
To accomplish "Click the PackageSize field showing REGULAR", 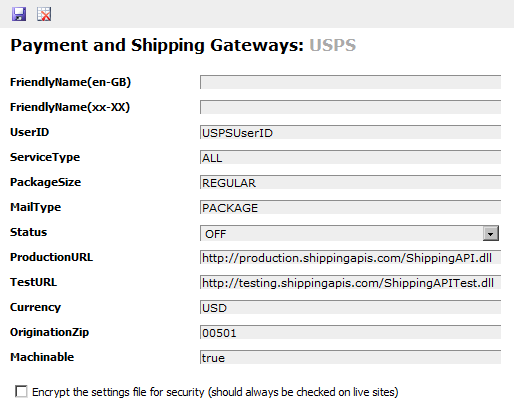I will tap(350, 182).
